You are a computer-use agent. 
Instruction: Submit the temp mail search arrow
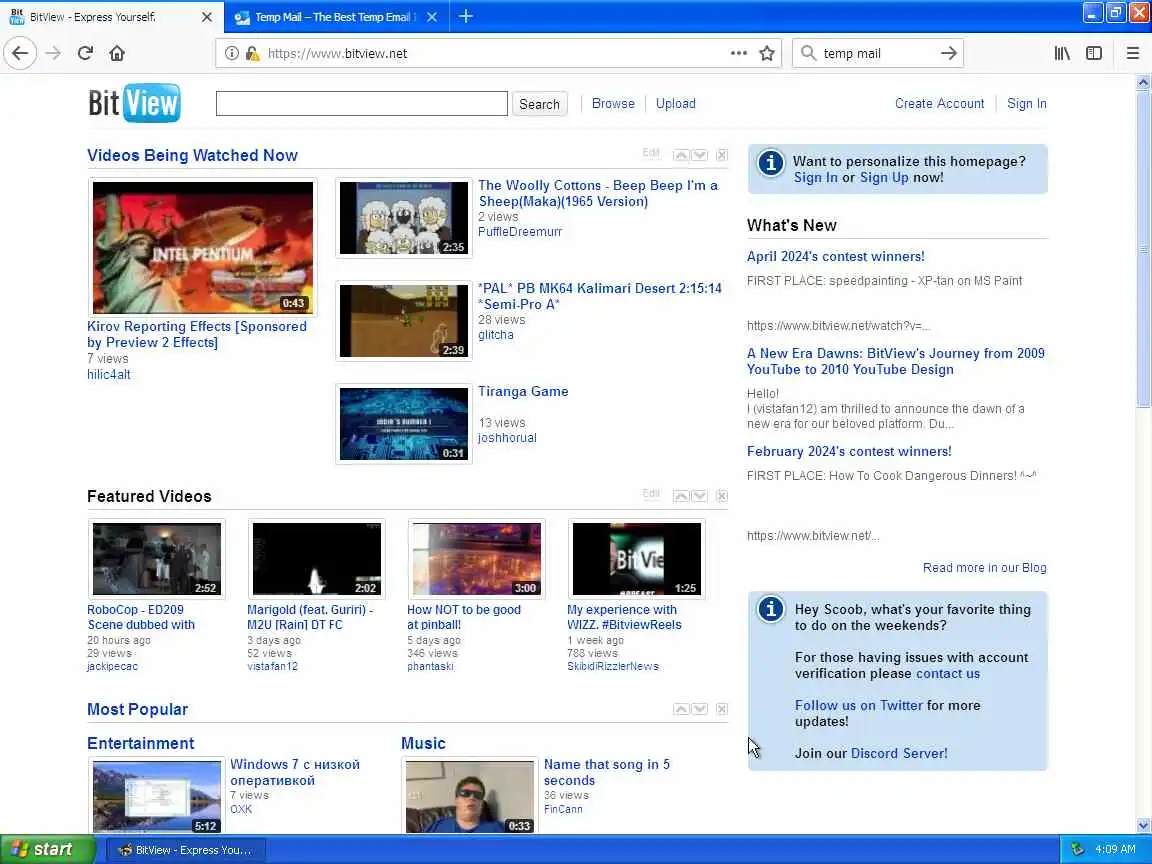click(x=948, y=53)
